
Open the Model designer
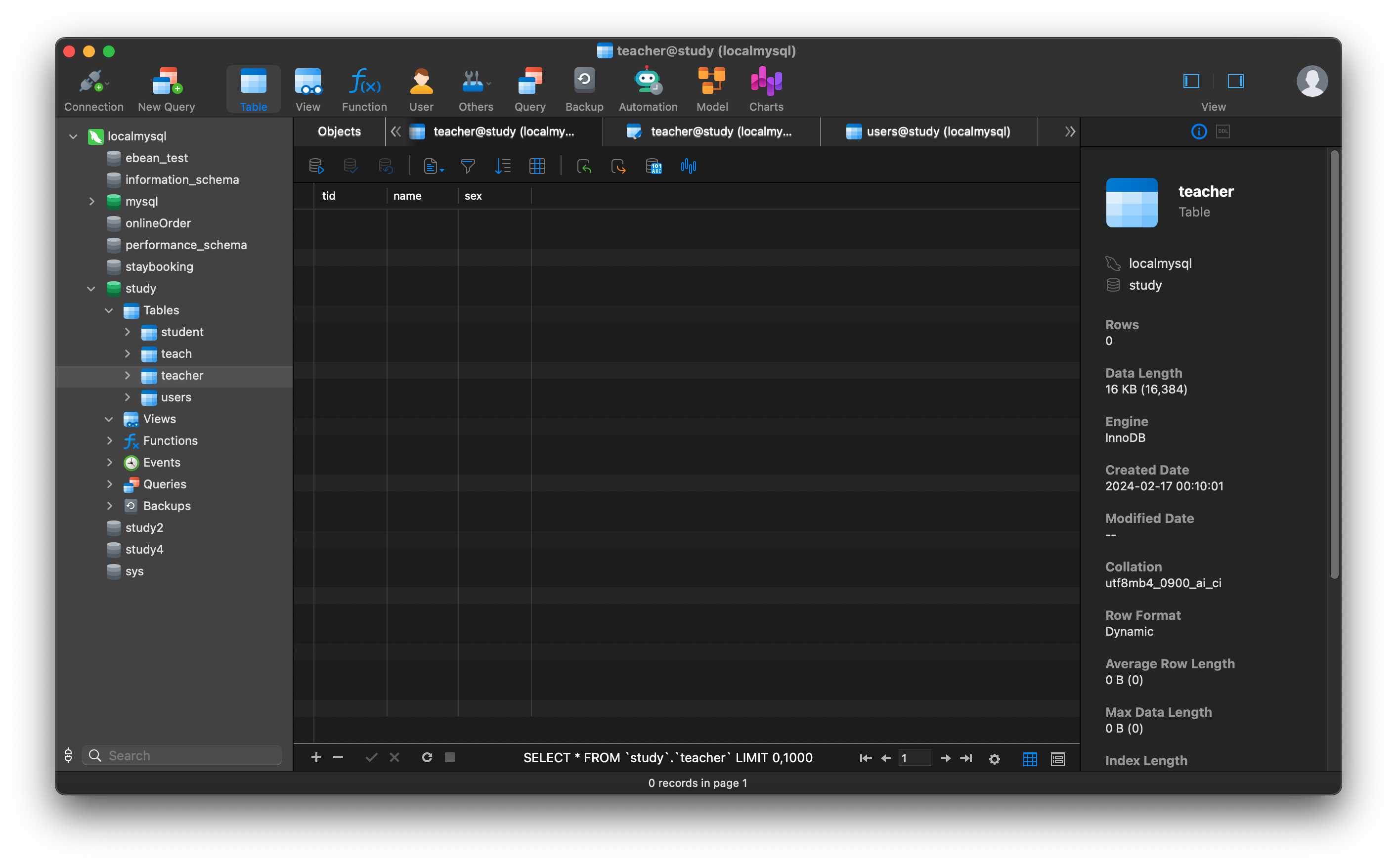point(712,89)
